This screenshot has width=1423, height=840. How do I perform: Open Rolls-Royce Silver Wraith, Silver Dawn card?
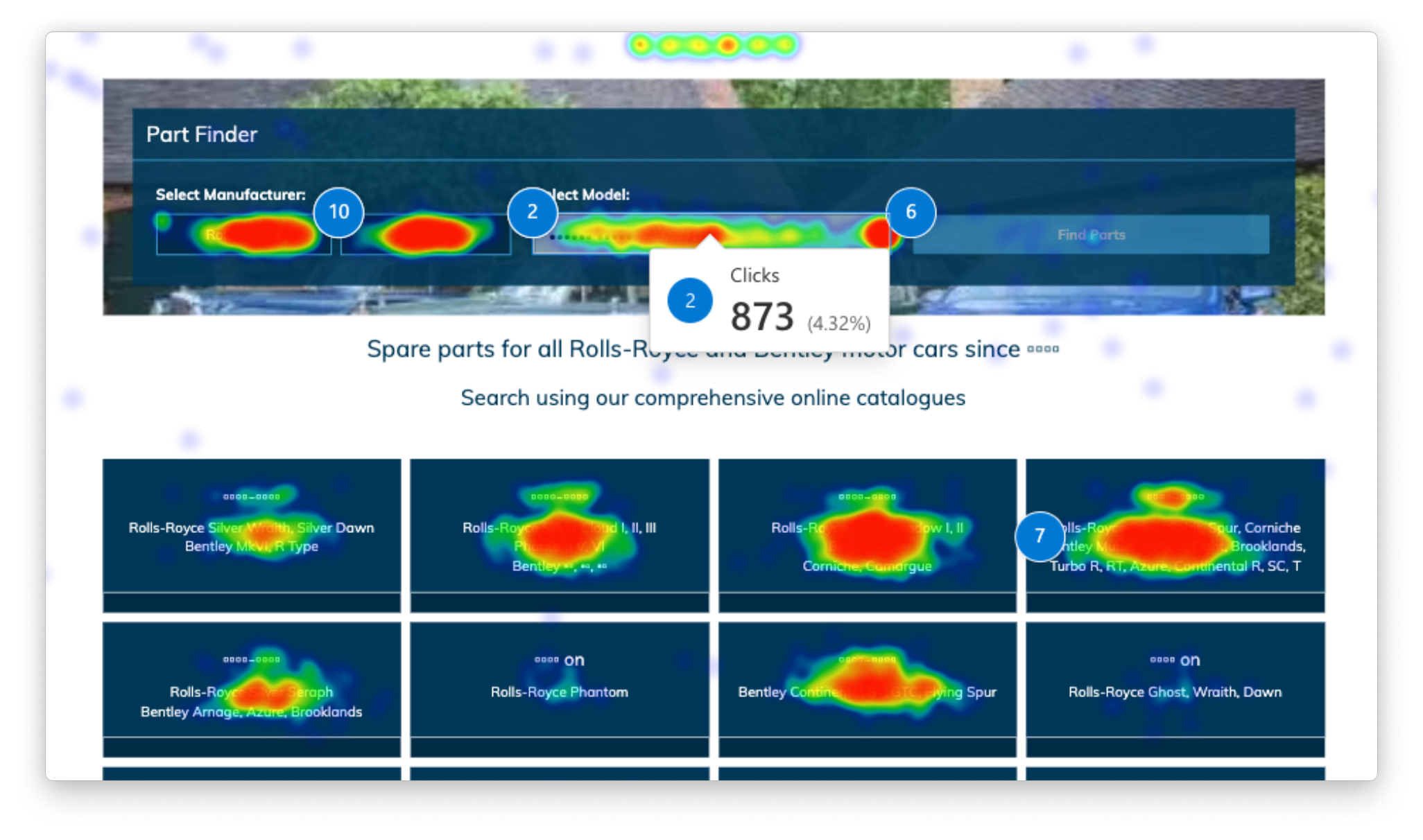tap(252, 535)
